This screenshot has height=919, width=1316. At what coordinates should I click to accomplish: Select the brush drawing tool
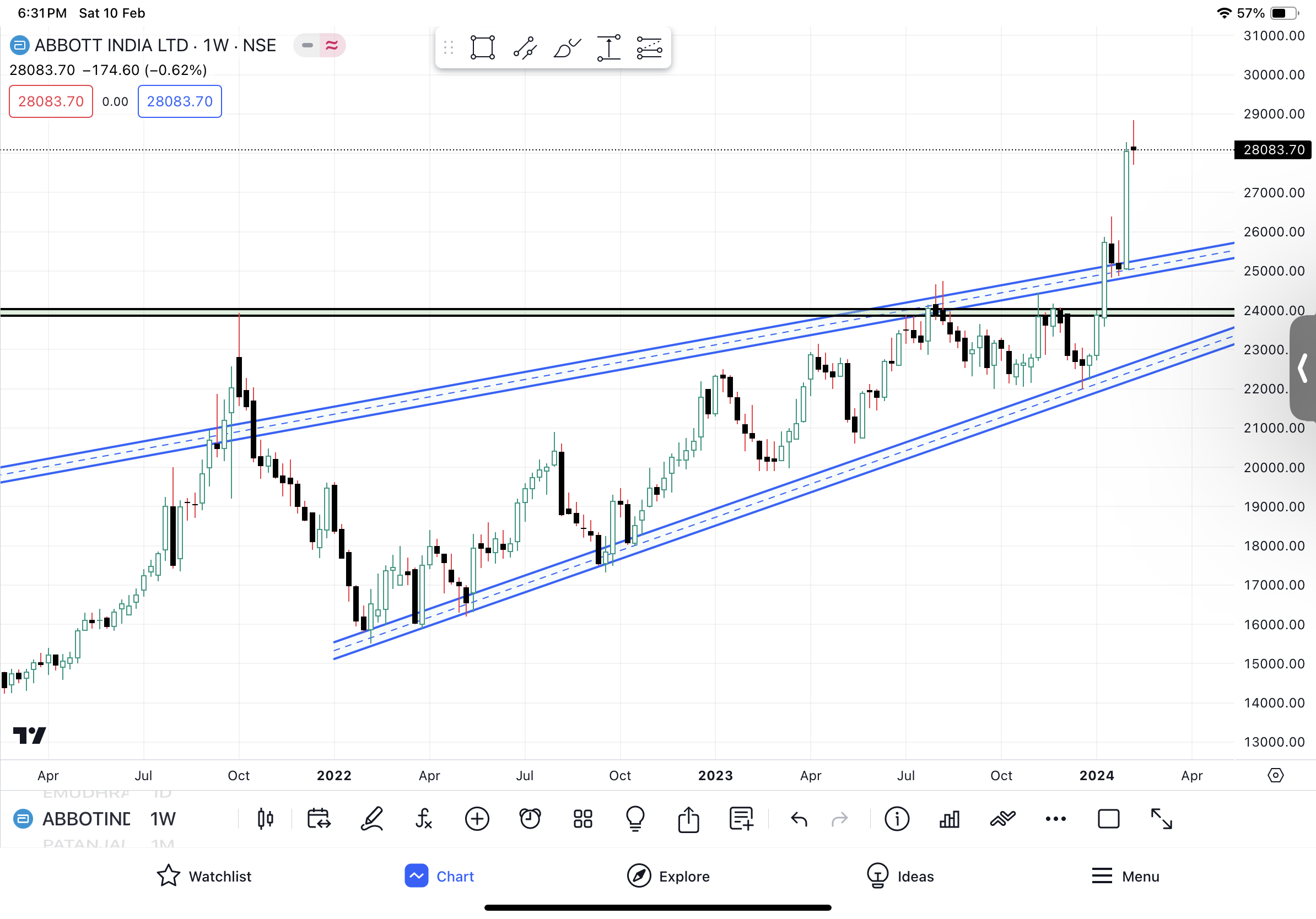pos(567,47)
